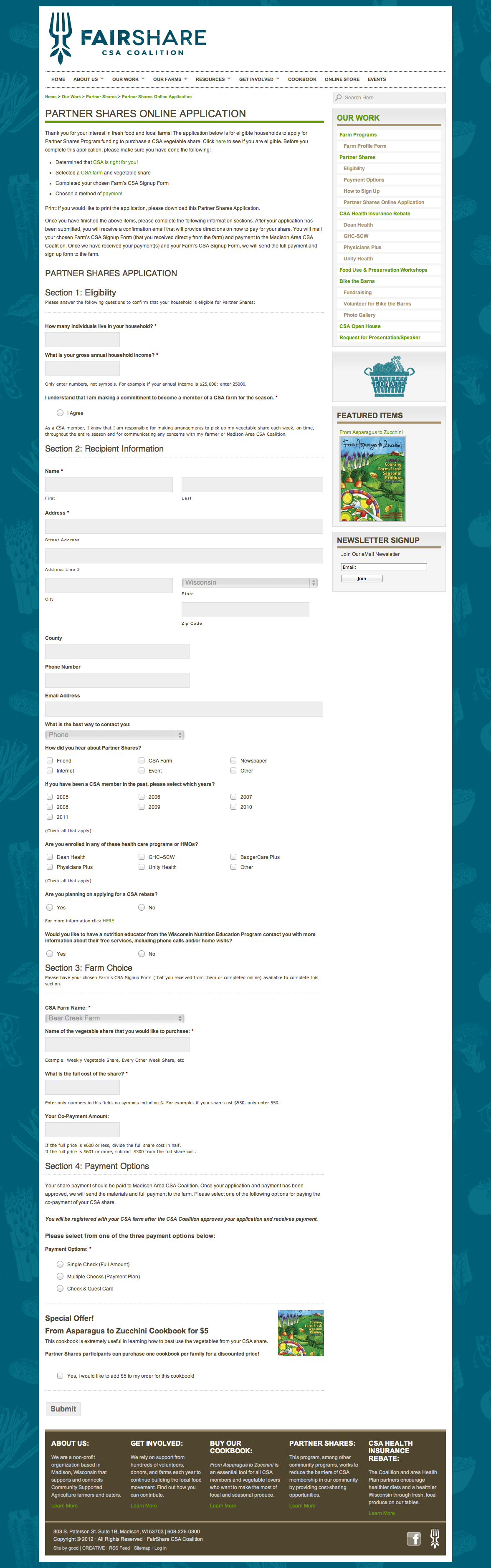Check the CSA Farm checkbox

coord(142,760)
